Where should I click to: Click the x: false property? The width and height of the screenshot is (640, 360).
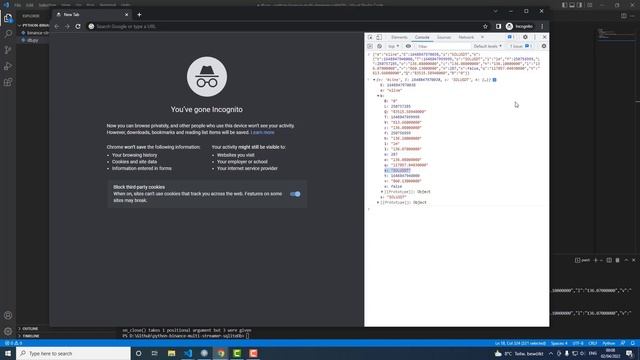(x=393, y=187)
